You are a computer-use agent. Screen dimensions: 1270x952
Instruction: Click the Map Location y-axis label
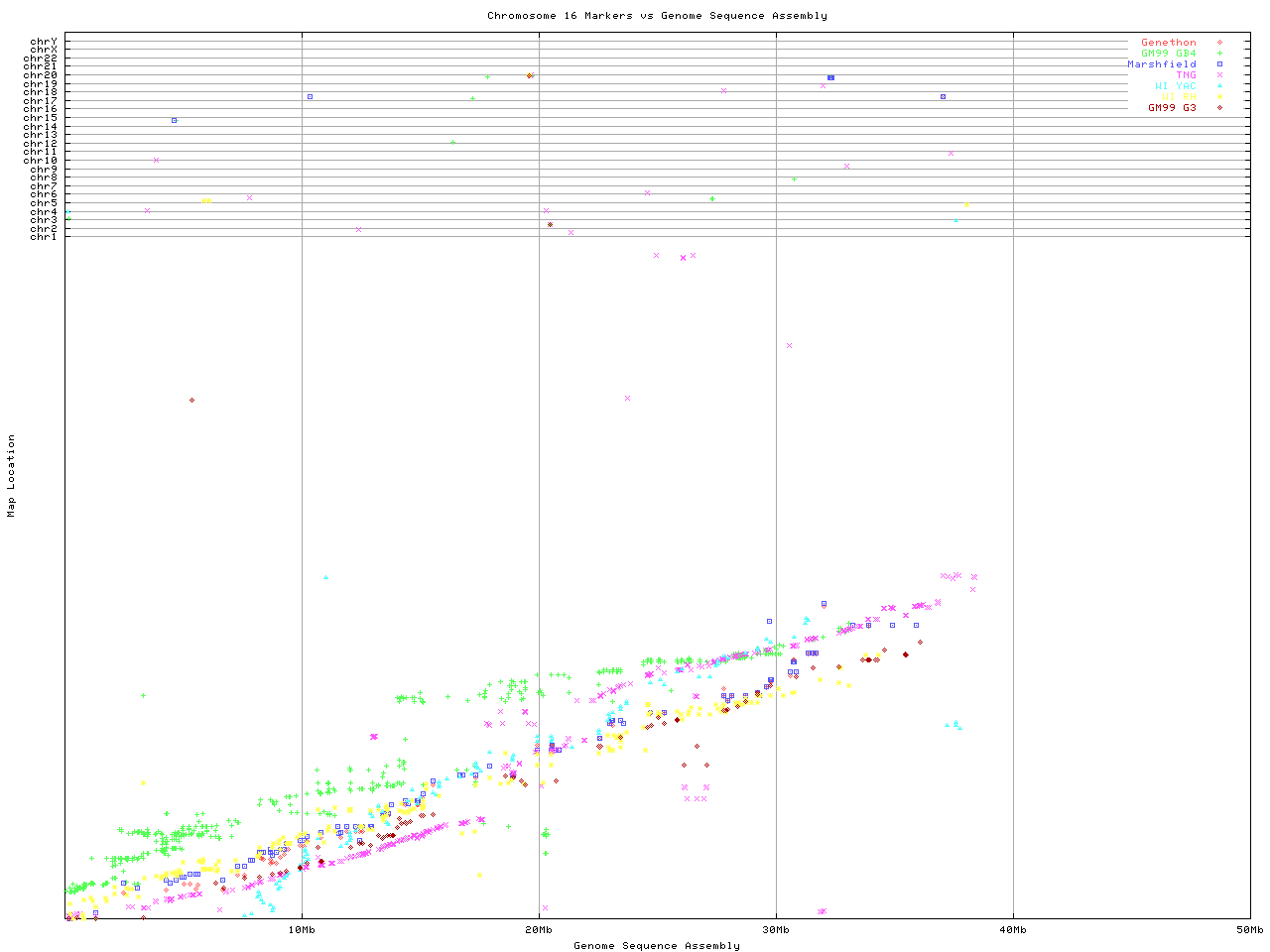(x=12, y=475)
